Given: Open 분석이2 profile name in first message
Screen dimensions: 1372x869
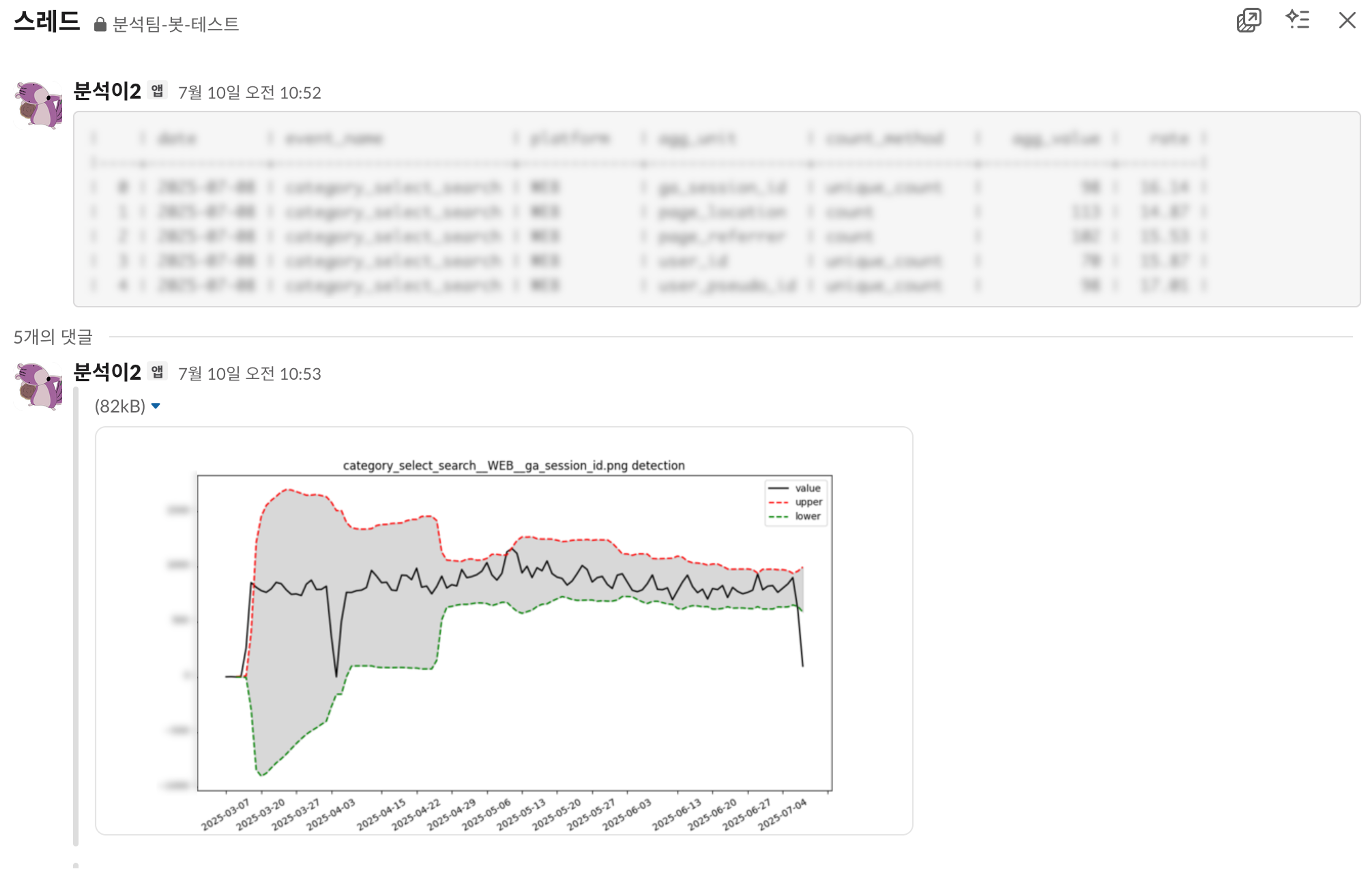Looking at the screenshot, I should coord(107,91).
